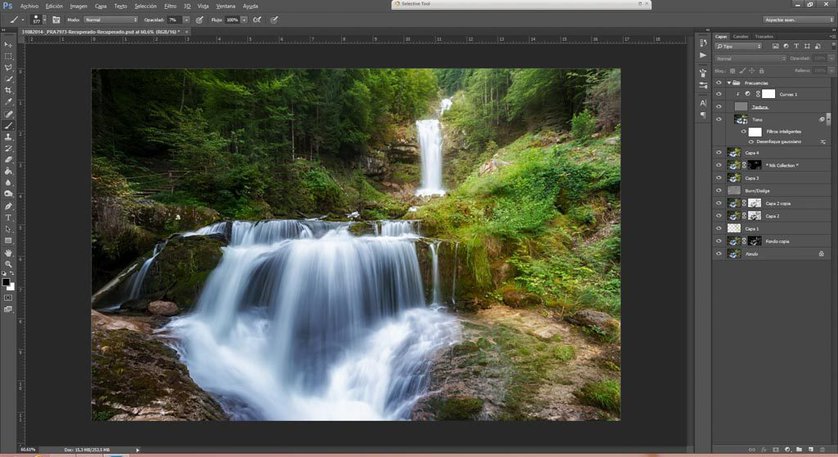Switch to the Canales tab
The height and width of the screenshot is (457, 838).
741,36
